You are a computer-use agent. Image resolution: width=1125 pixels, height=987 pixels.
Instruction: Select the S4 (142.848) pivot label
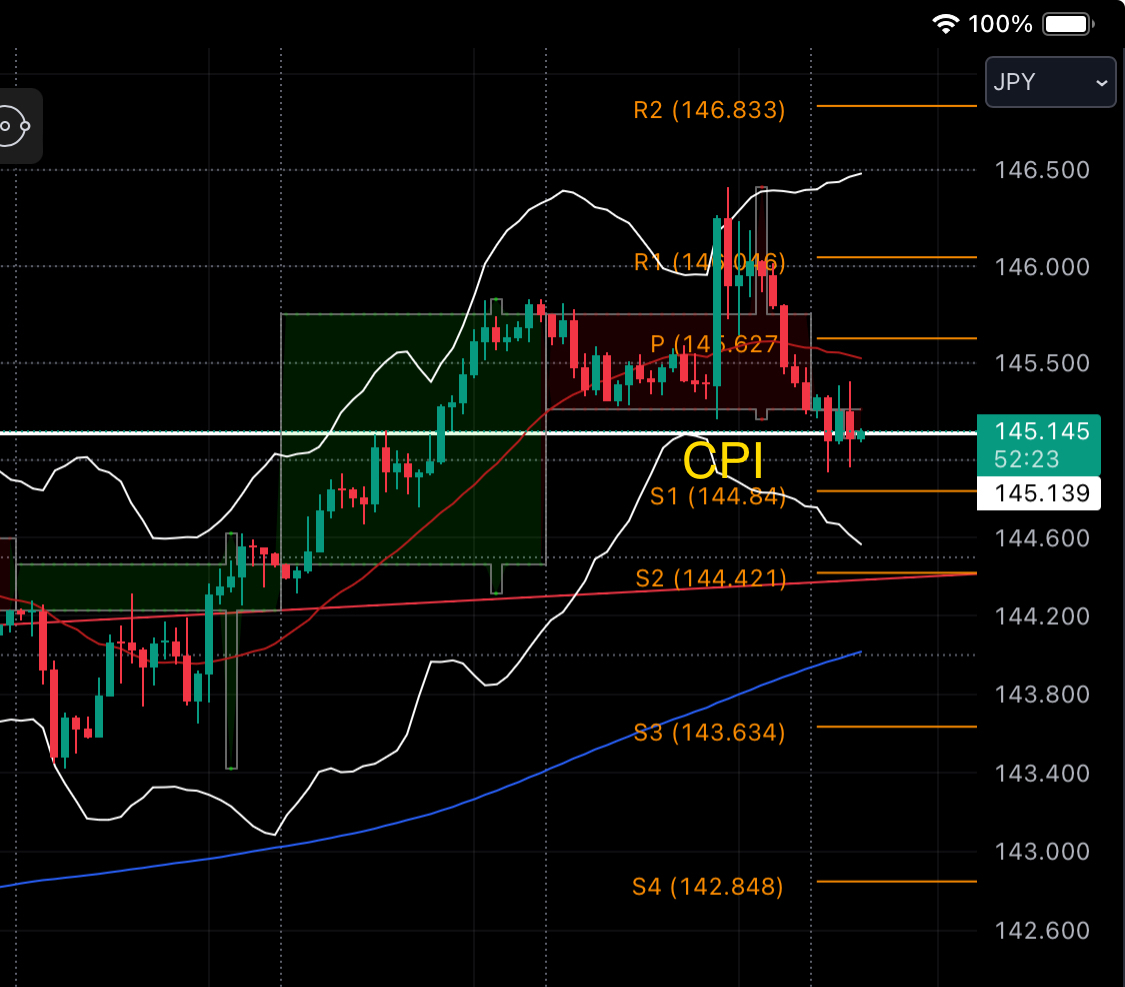(707, 886)
